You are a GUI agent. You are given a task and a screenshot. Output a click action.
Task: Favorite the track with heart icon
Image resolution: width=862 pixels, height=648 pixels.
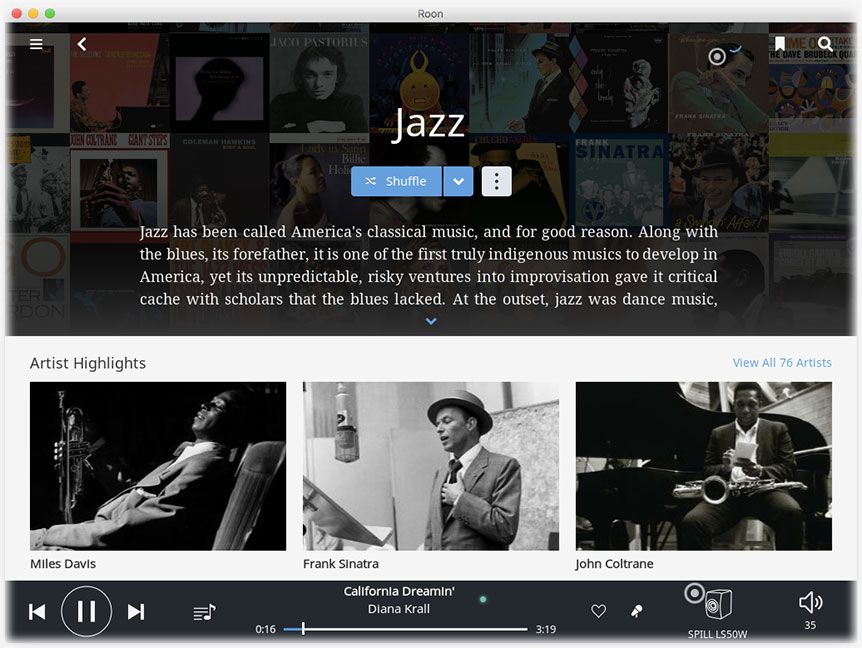[598, 611]
